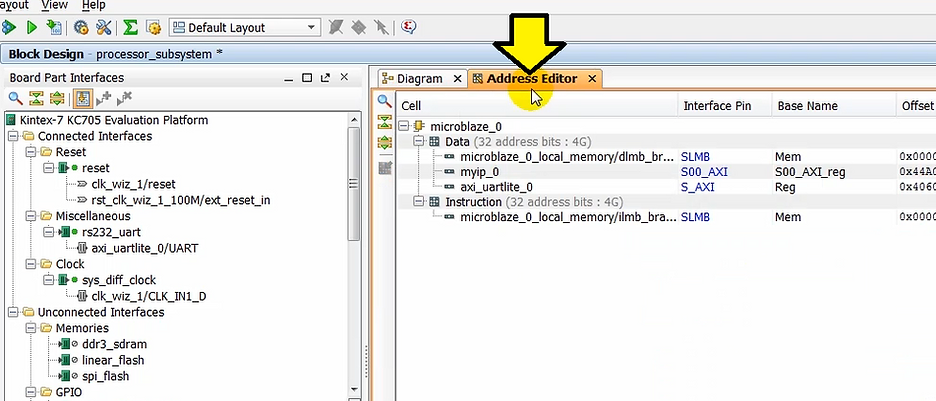The height and width of the screenshot is (401, 936).
Task: Open the View menu
Action: pyautogui.click(x=55, y=5)
